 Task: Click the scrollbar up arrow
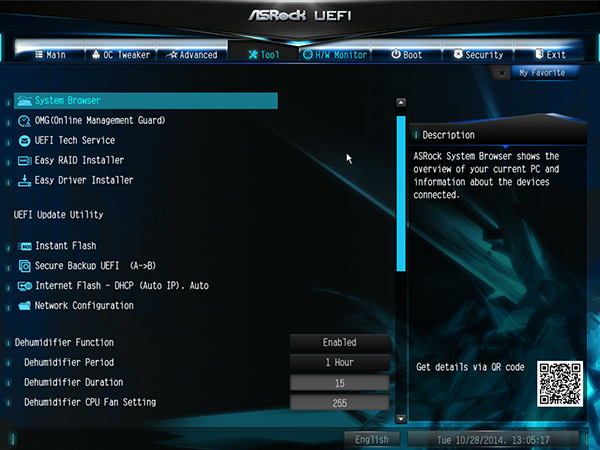[x=401, y=102]
